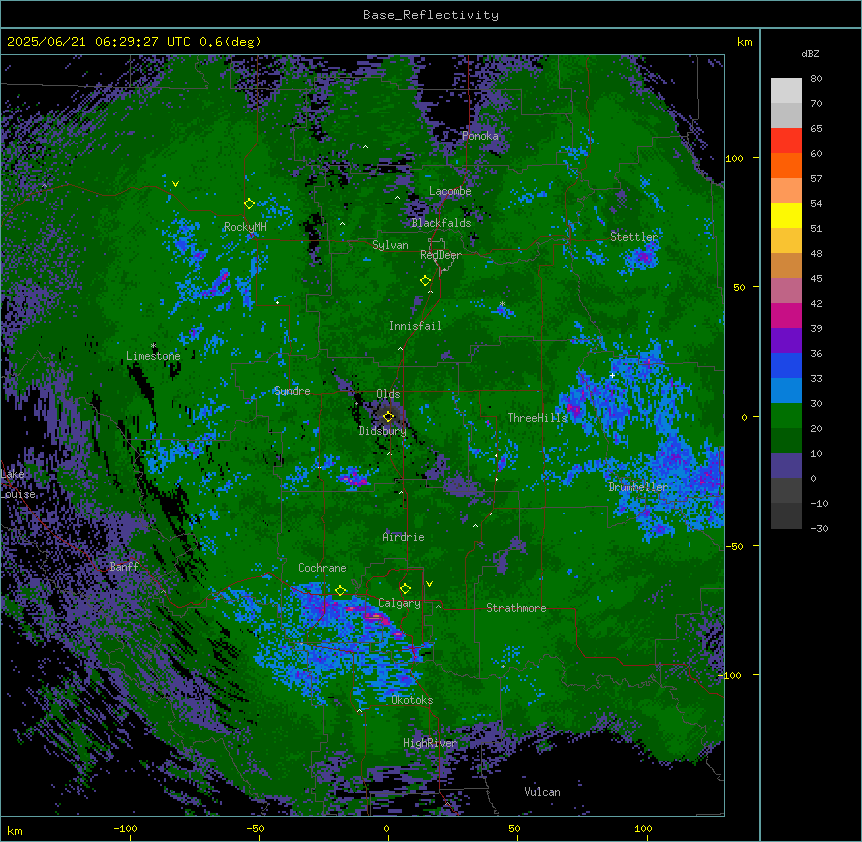Select the yellow diamond marker between Olds and Didsbury

pyautogui.click(x=389, y=417)
